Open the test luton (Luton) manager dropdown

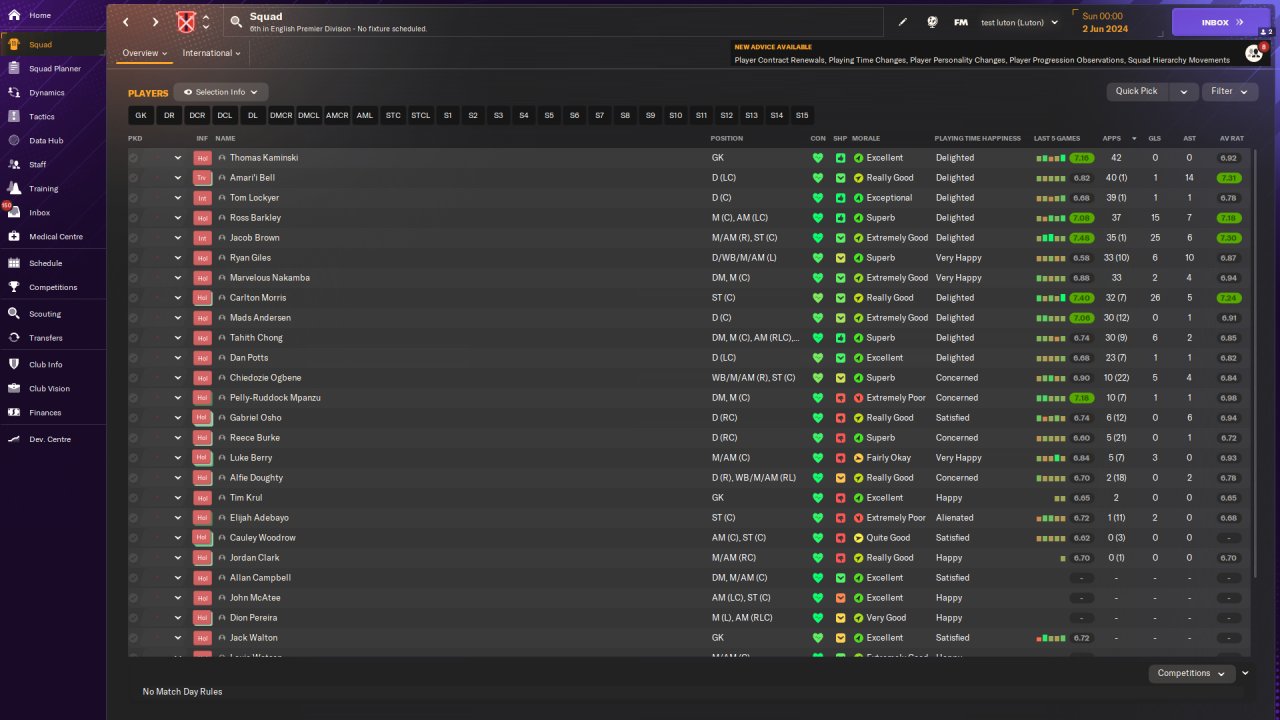pos(1019,22)
